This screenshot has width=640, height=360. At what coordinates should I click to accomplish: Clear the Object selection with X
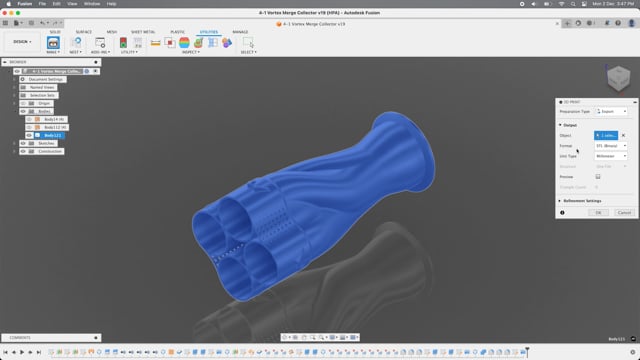[x=623, y=135]
